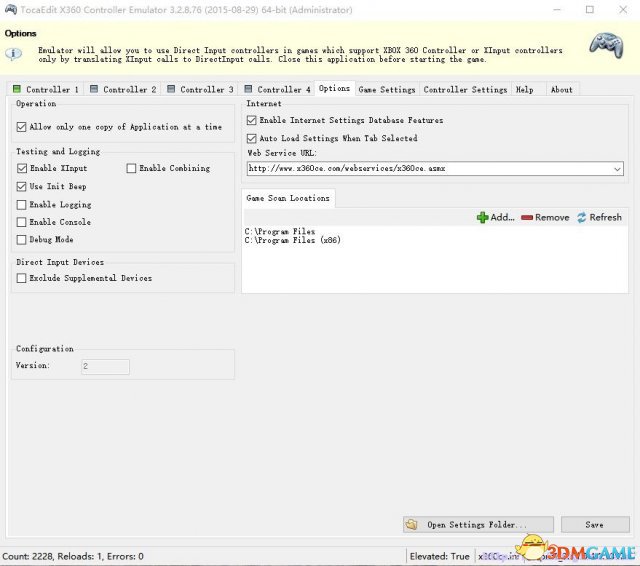
Task: Switch to Controller 2 tab
Action: tap(122, 89)
